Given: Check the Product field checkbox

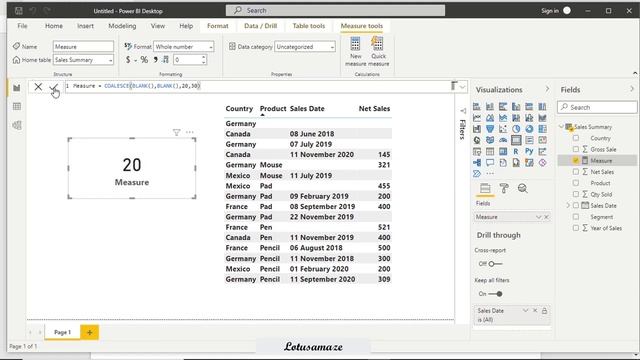Looking at the screenshot, I should (x=576, y=183).
